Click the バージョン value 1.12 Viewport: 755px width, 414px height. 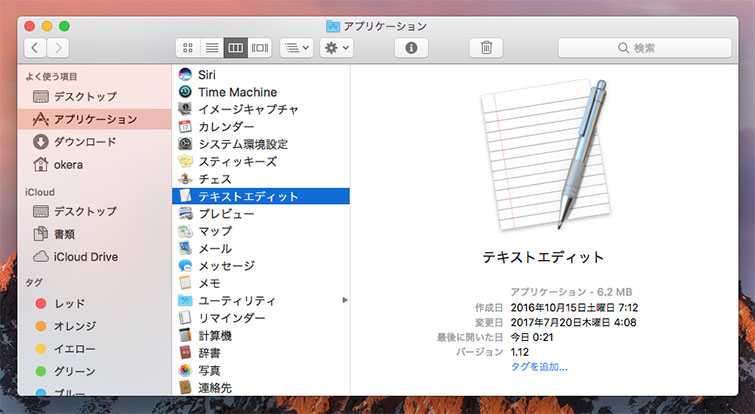(x=520, y=352)
